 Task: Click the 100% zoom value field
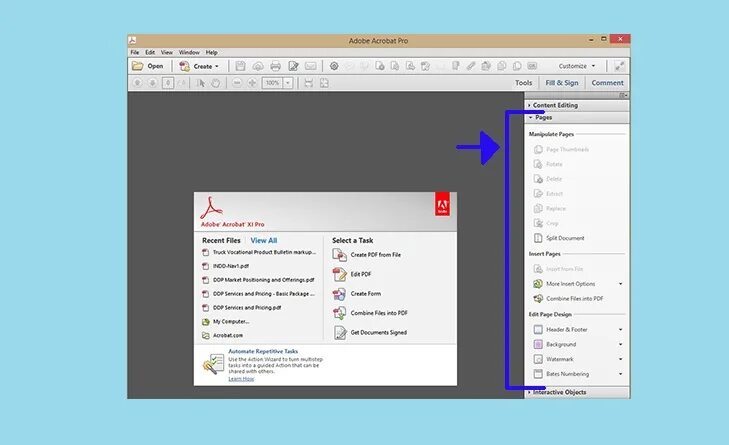272,83
